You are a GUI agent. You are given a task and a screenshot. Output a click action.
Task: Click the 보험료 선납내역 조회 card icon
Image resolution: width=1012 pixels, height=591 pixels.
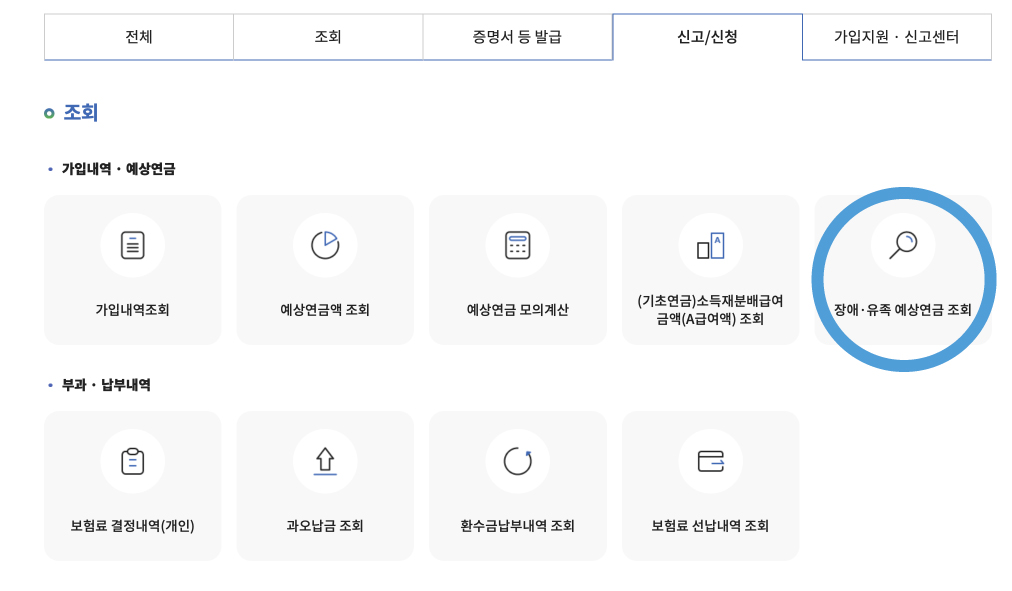pyautogui.click(x=710, y=461)
